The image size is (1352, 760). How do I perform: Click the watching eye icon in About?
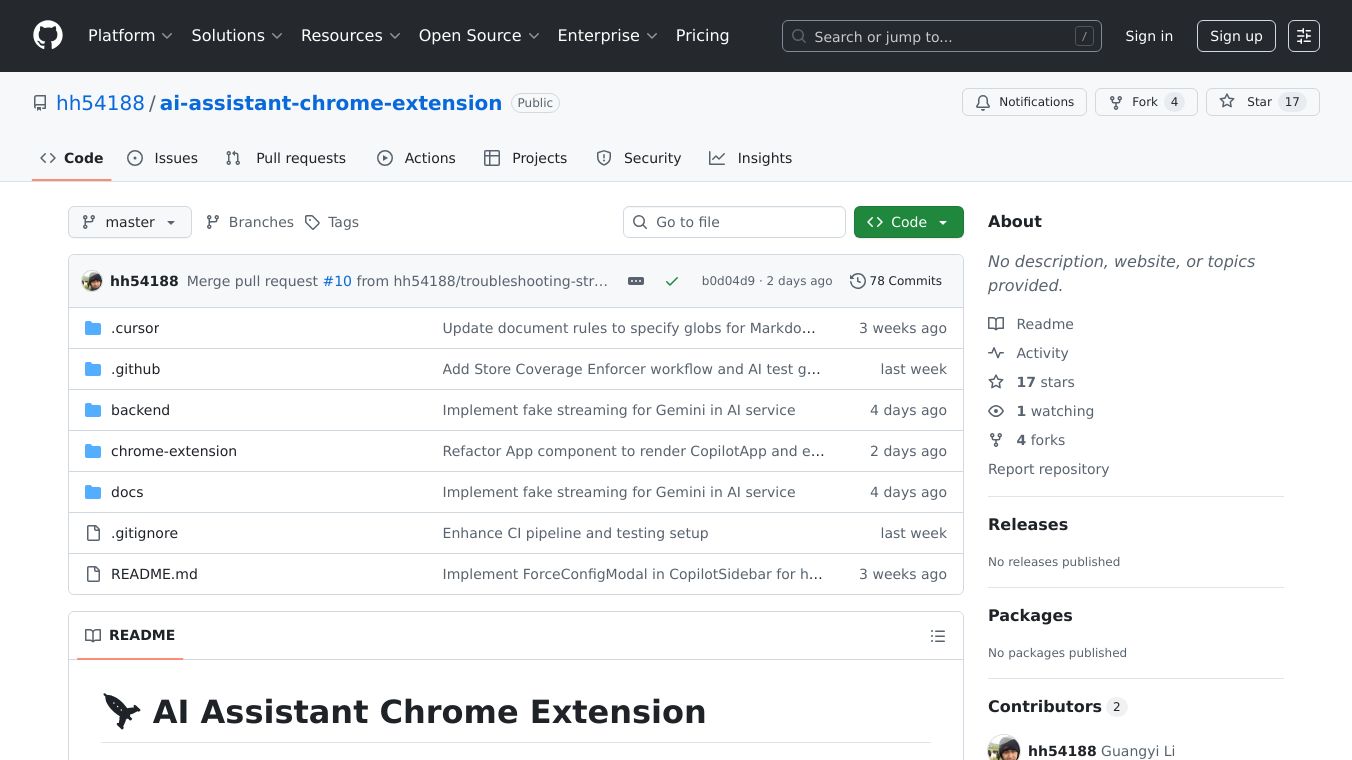(x=996, y=411)
